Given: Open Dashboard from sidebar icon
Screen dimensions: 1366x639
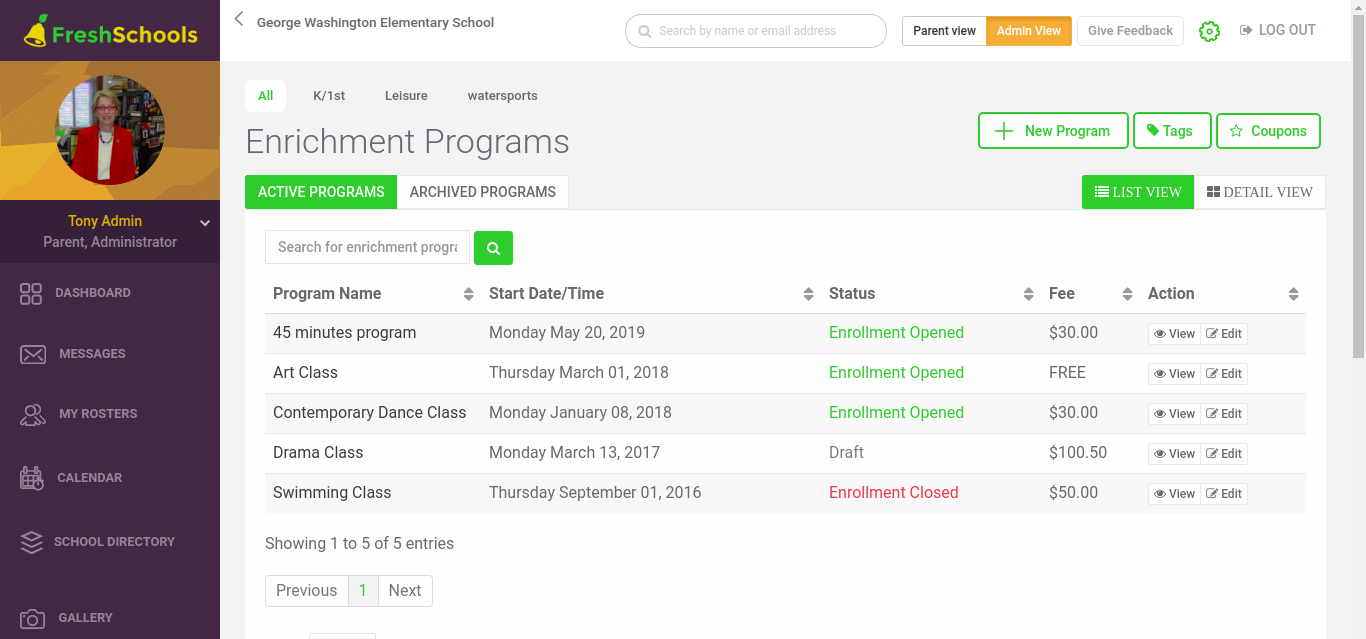Looking at the screenshot, I should (x=31, y=293).
